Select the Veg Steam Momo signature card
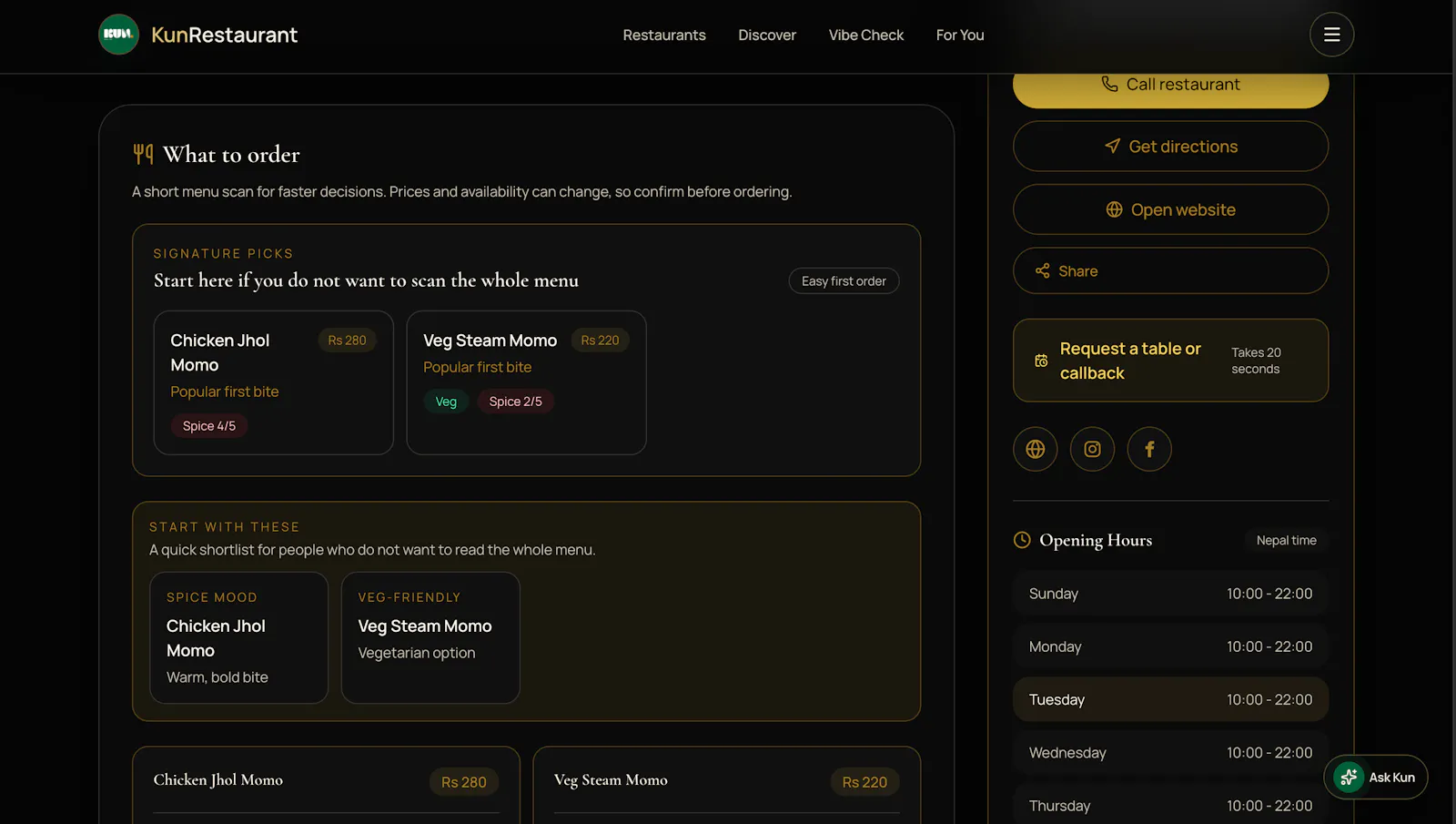The width and height of the screenshot is (1456, 824). click(x=526, y=382)
